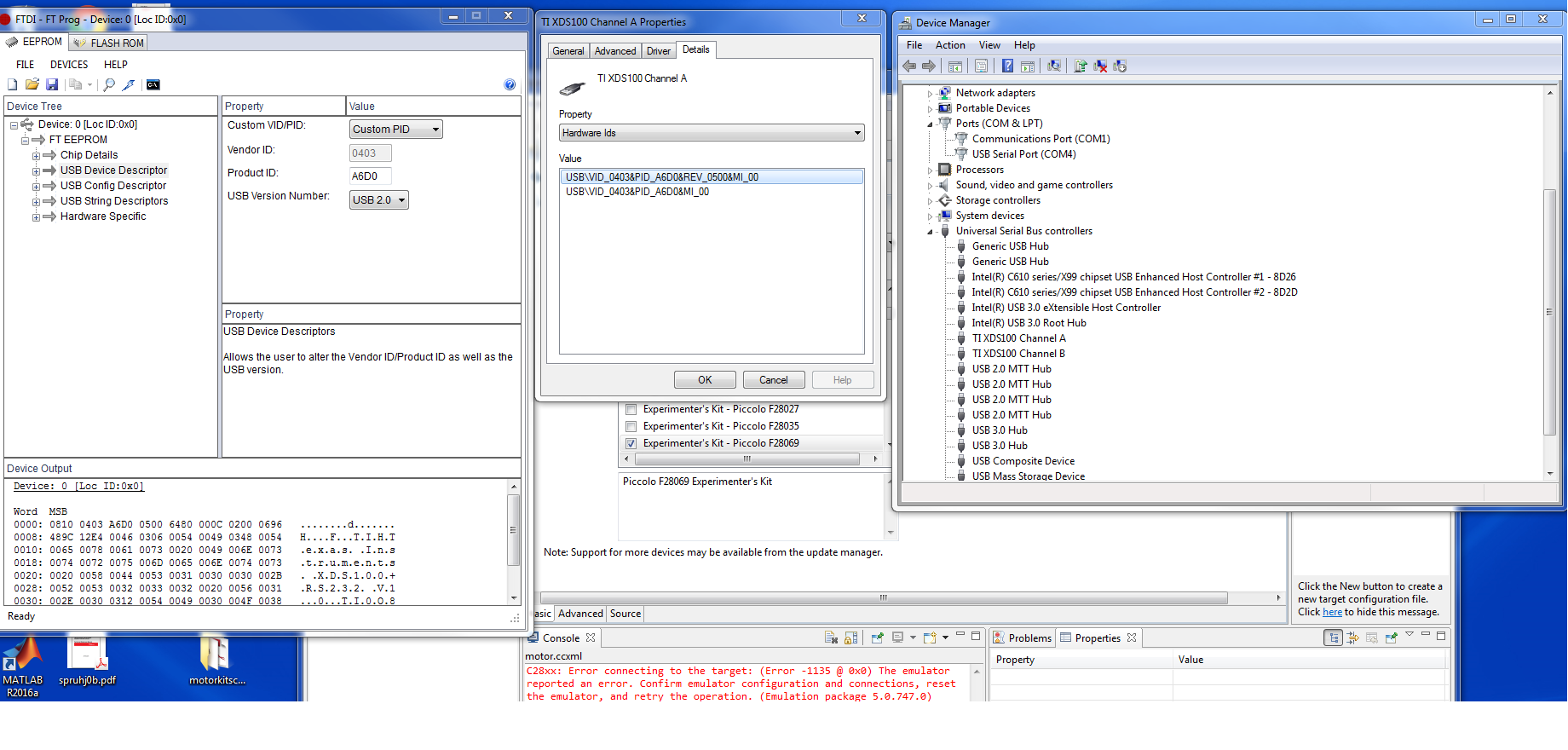Clear the Console output icon
The height and width of the screenshot is (750, 1568).
point(831,637)
